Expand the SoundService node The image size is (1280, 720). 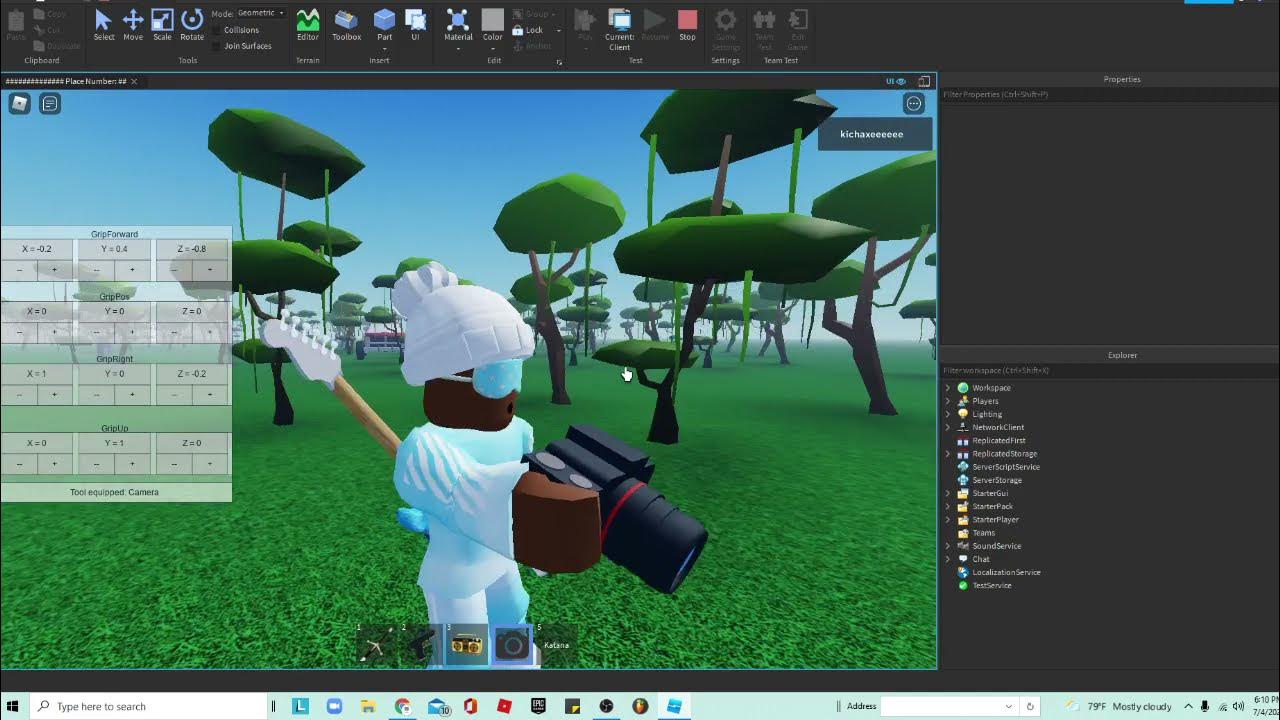coord(948,546)
